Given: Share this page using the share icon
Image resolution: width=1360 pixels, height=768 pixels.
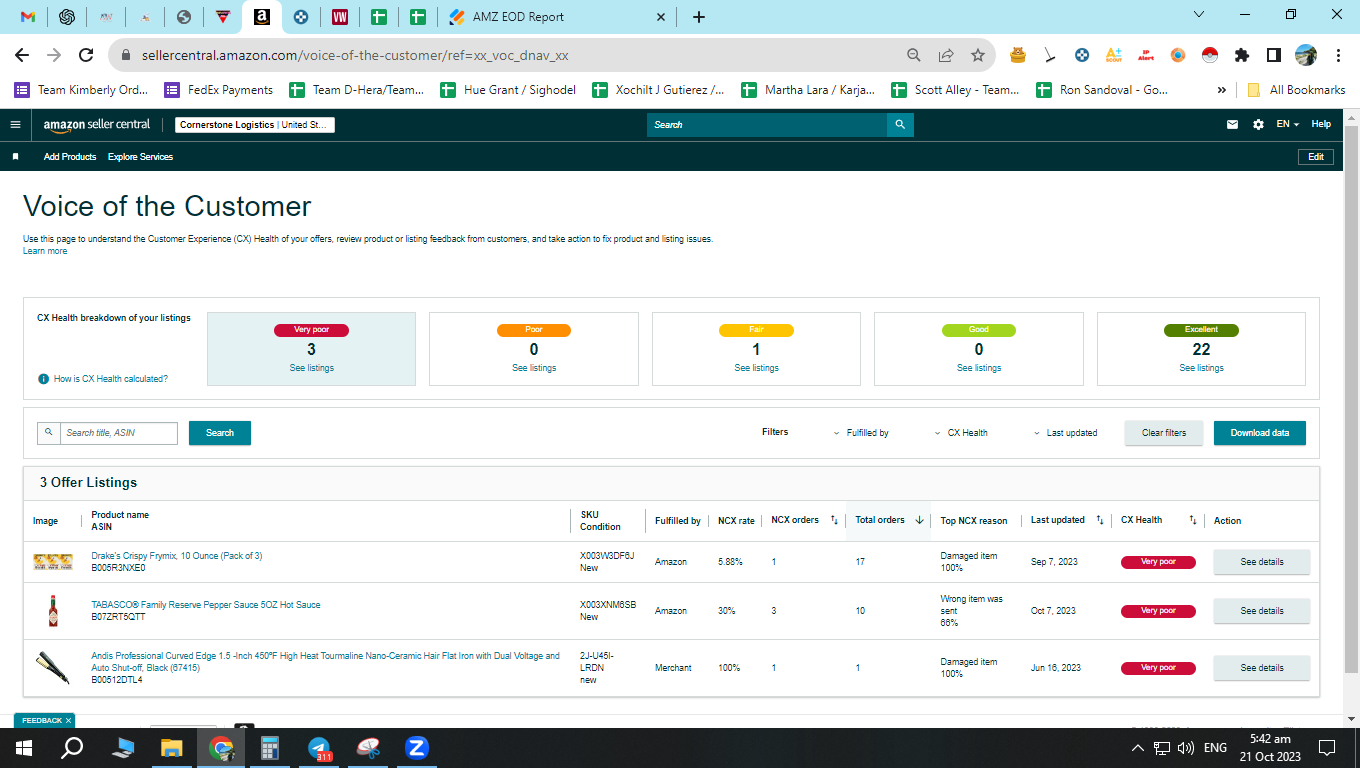Looking at the screenshot, I should click(946, 55).
